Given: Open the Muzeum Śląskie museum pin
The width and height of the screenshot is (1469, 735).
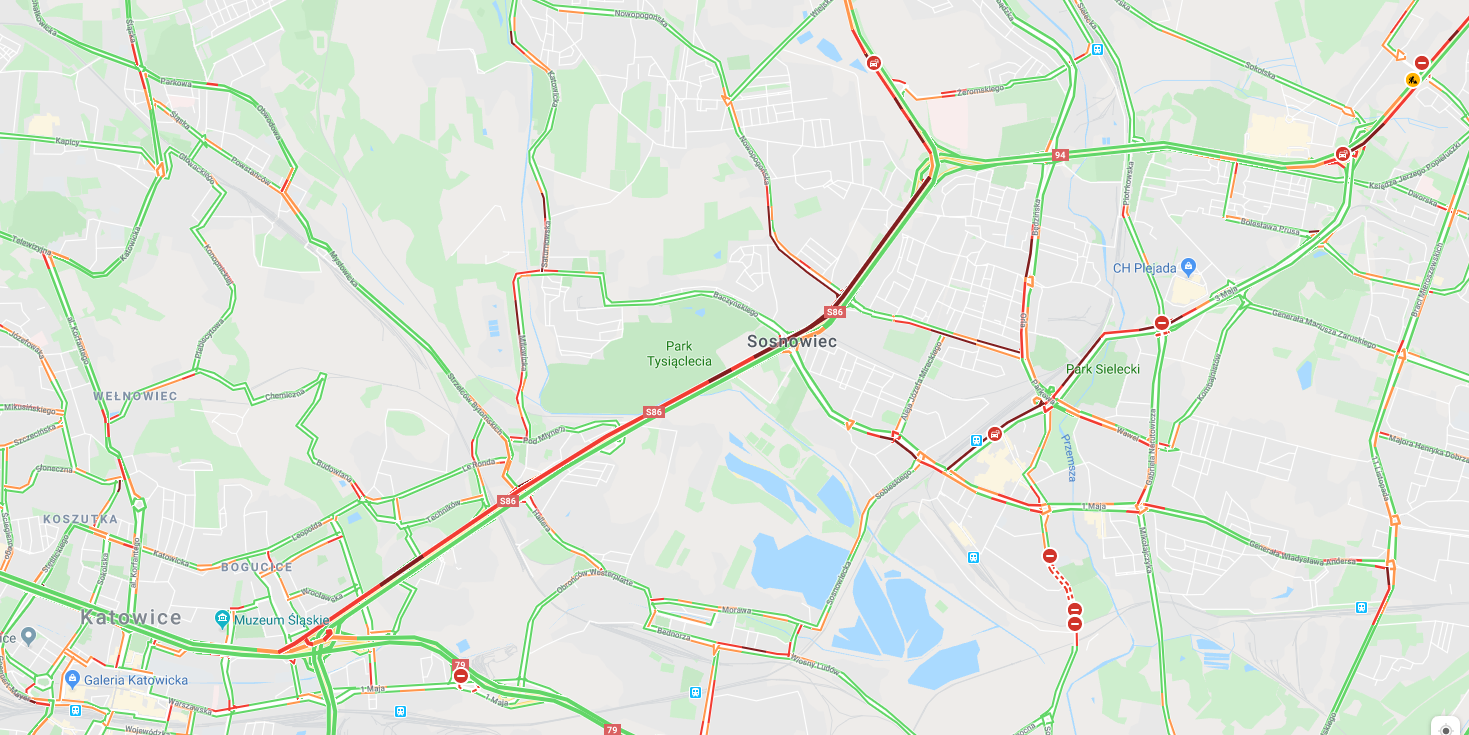Looking at the screenshot, I should 222,619.
